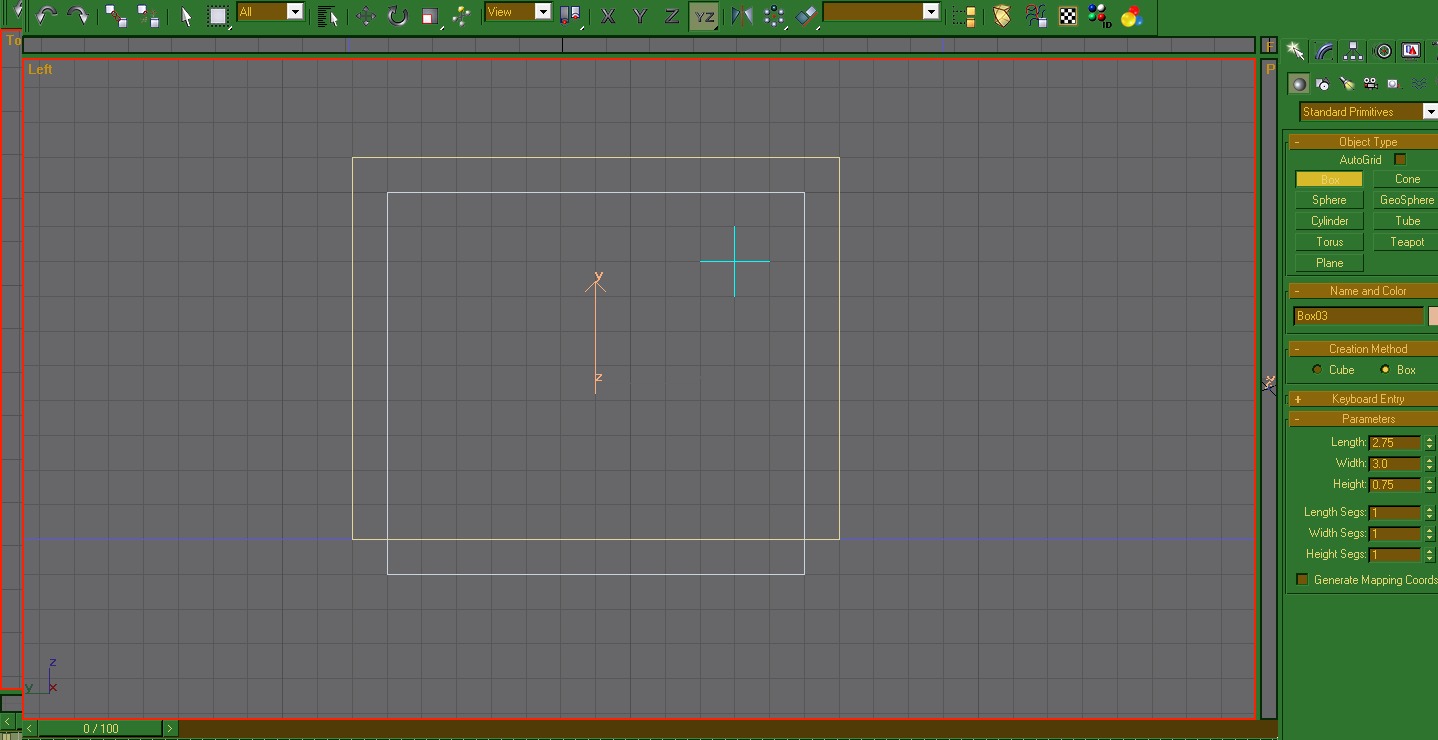Open the Standard Primitives dropdown
The image size is (1438, 740).
[x=1430, y=112]
